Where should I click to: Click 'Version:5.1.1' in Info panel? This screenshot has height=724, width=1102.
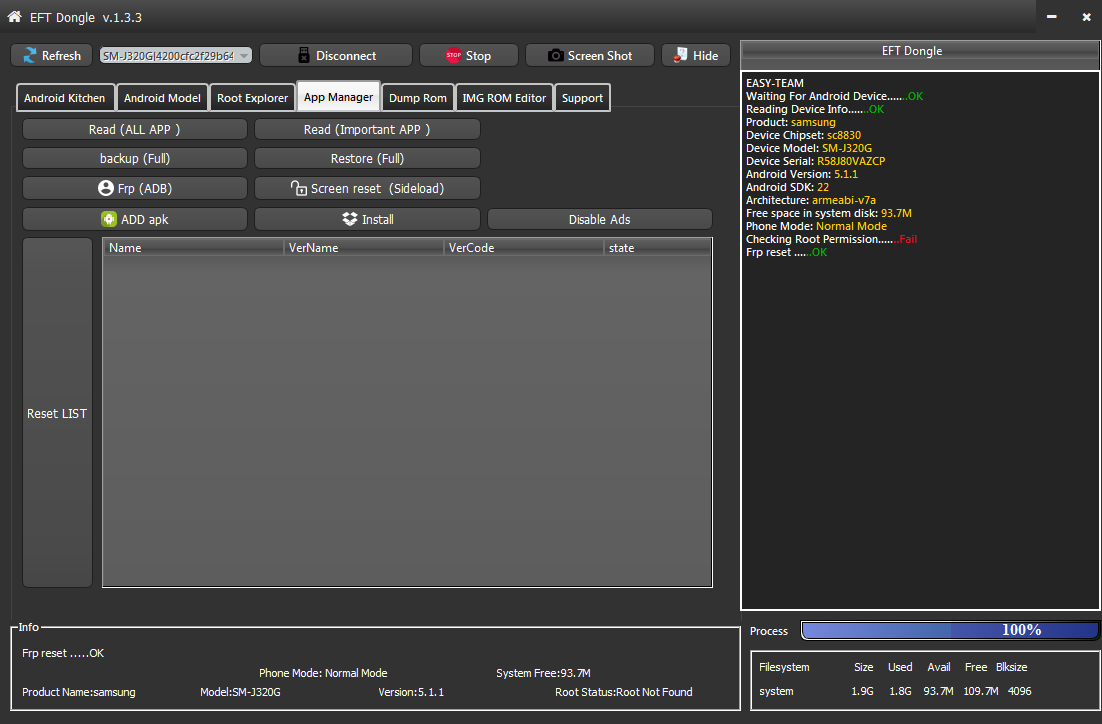point(410,692)
